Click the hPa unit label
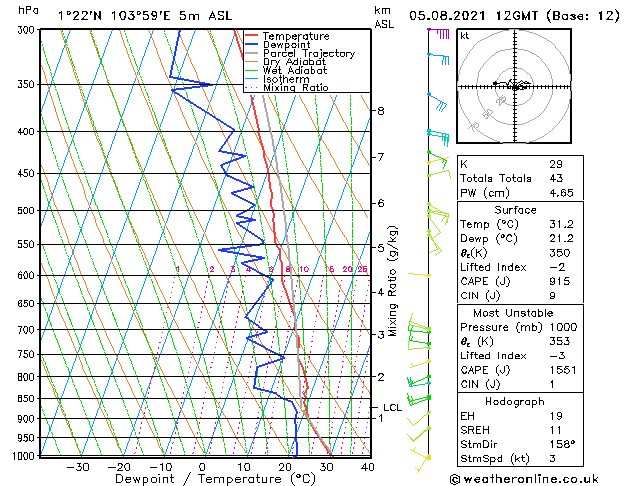 point(28,10)
